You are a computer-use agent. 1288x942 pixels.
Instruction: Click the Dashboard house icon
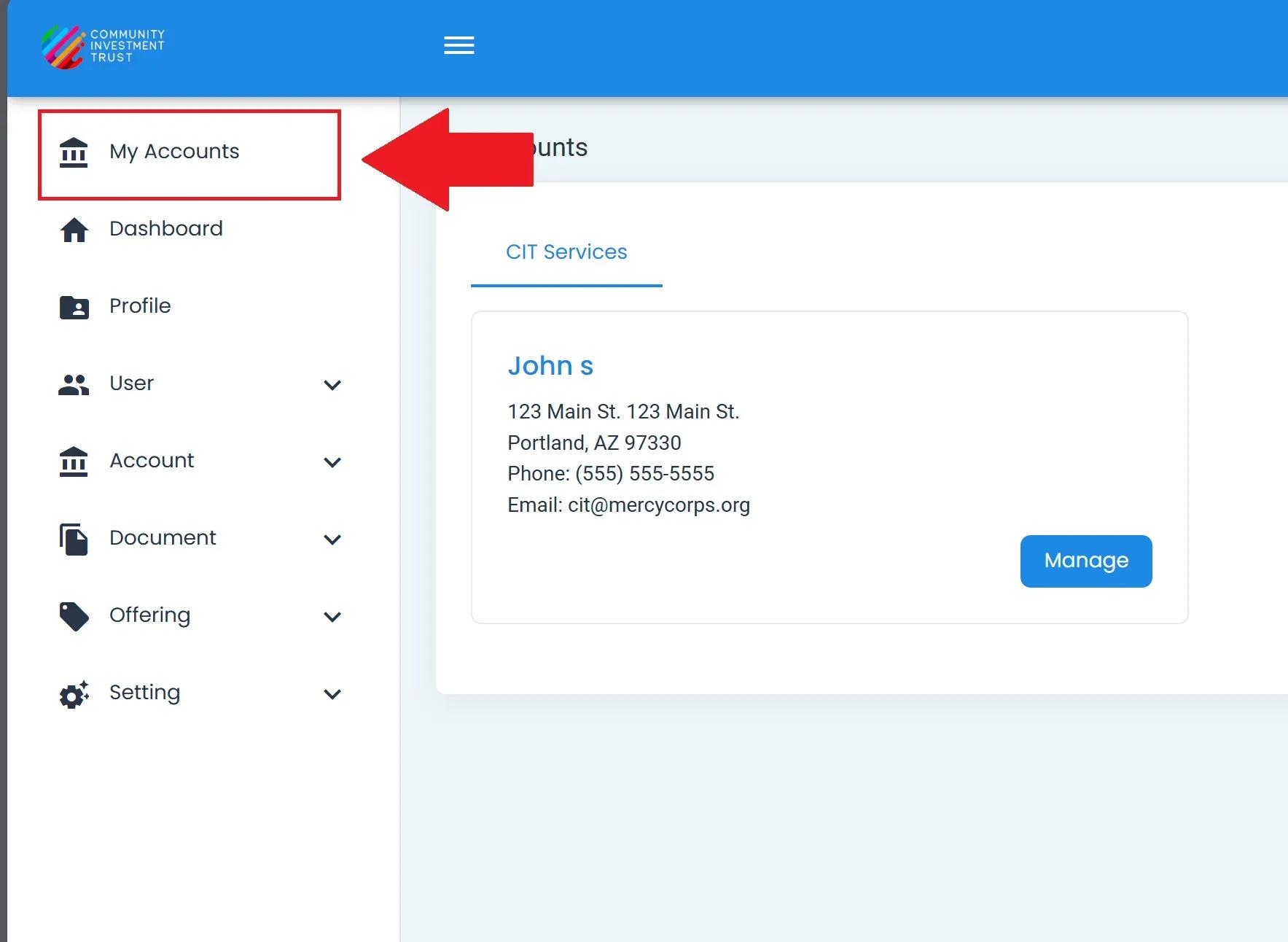point(74,230)
